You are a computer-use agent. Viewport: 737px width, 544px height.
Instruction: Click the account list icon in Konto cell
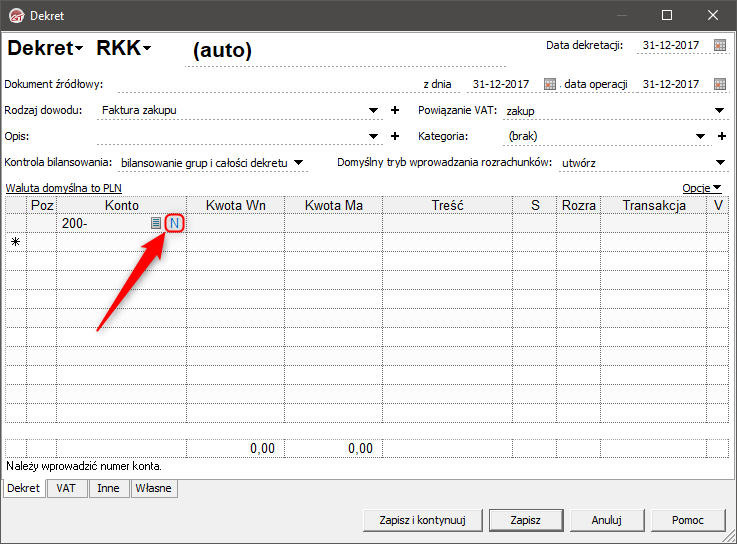[156, 223]
